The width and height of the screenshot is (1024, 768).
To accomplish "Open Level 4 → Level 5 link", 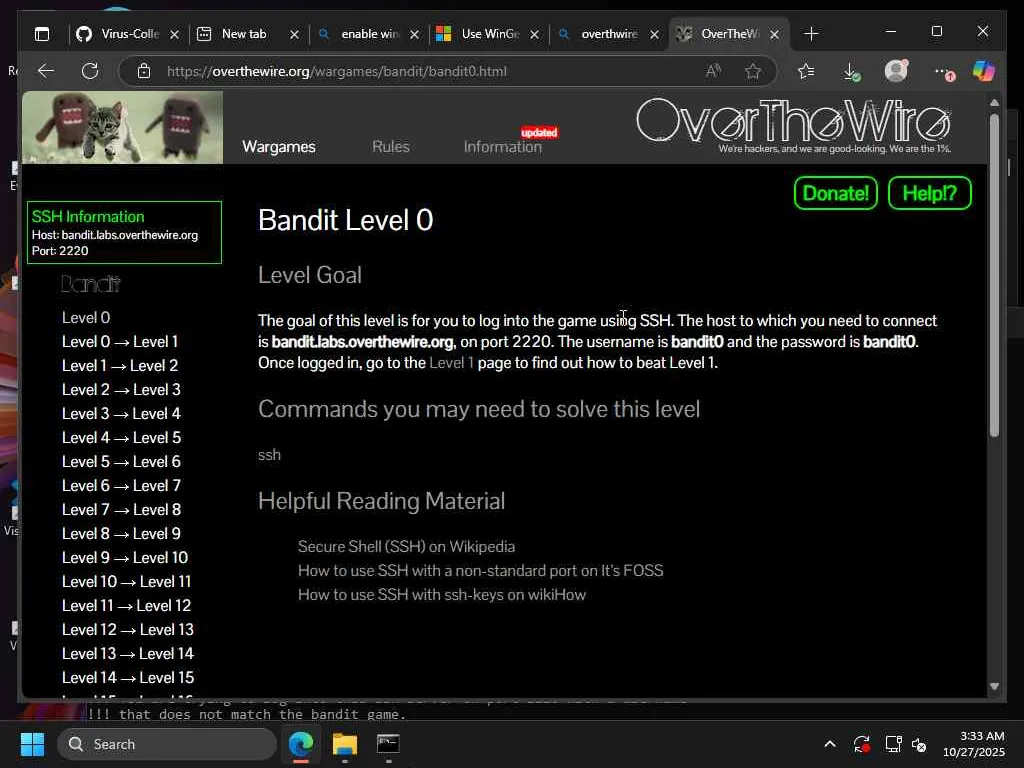I will coord(121,438).
